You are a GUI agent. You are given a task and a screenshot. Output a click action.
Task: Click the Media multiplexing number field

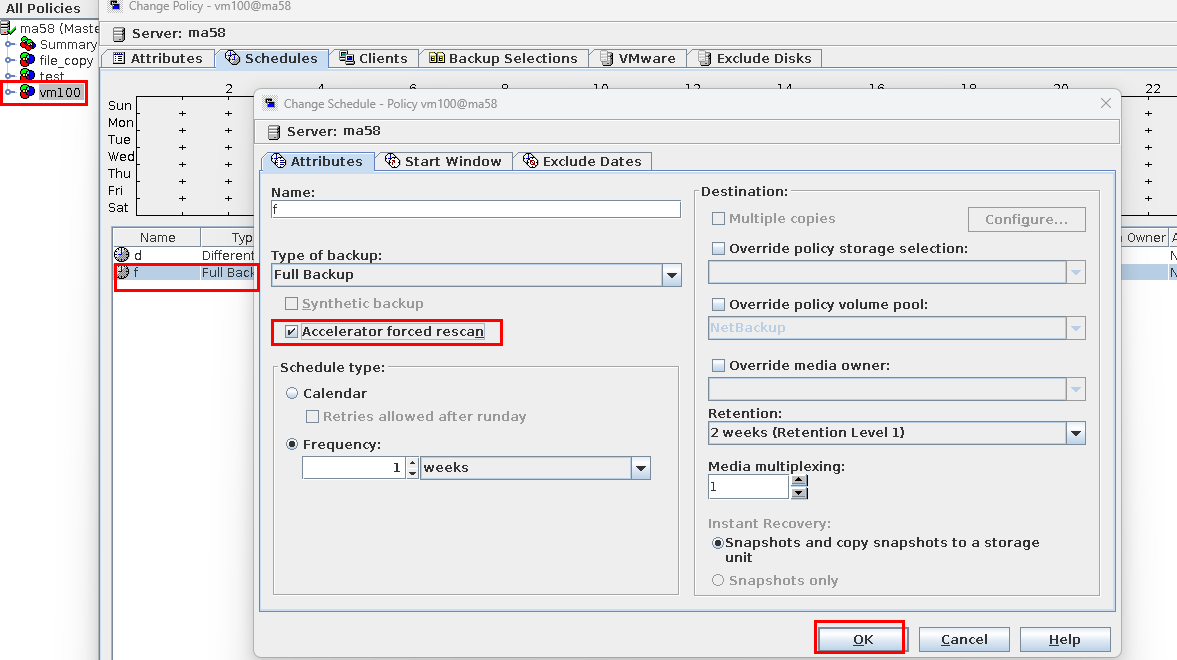(748, 487)
